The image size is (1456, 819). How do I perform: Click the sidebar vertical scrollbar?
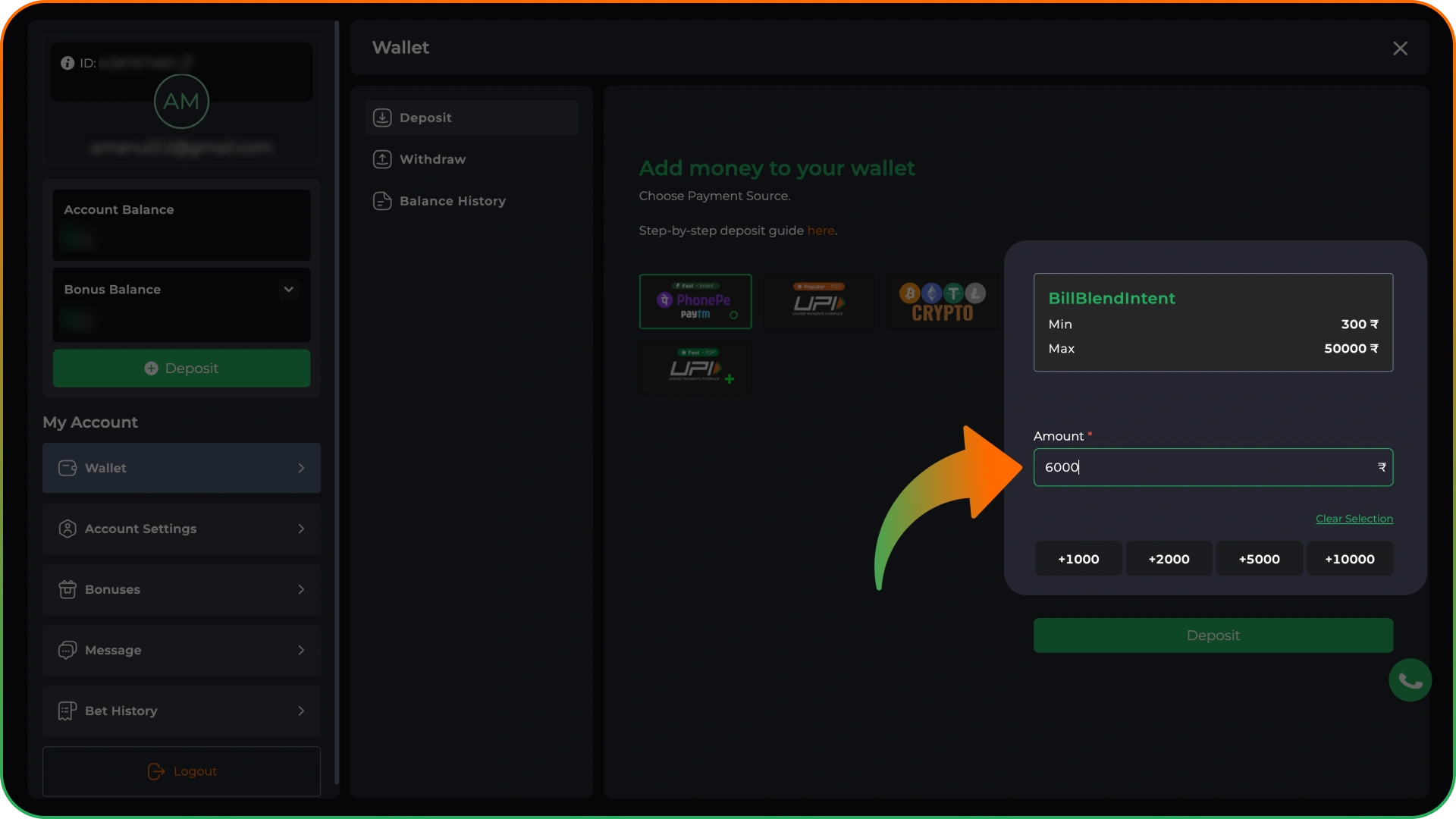point(337,402)
